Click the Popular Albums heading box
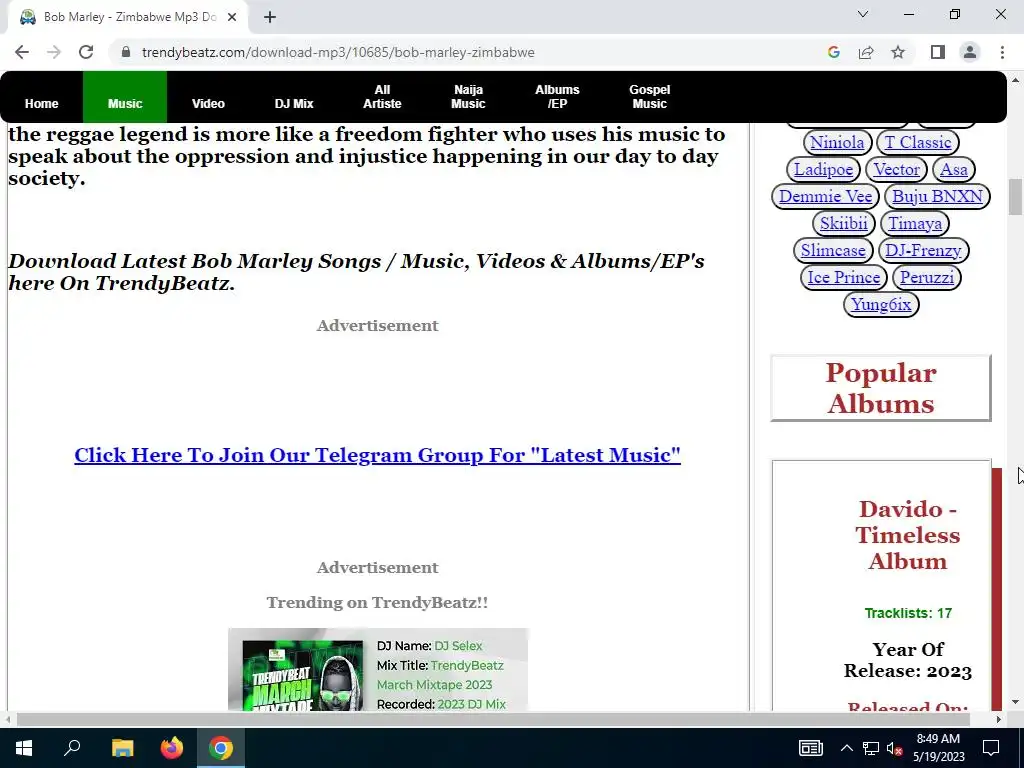Screen dimensions: 1024x768 (x=881, y=388)
